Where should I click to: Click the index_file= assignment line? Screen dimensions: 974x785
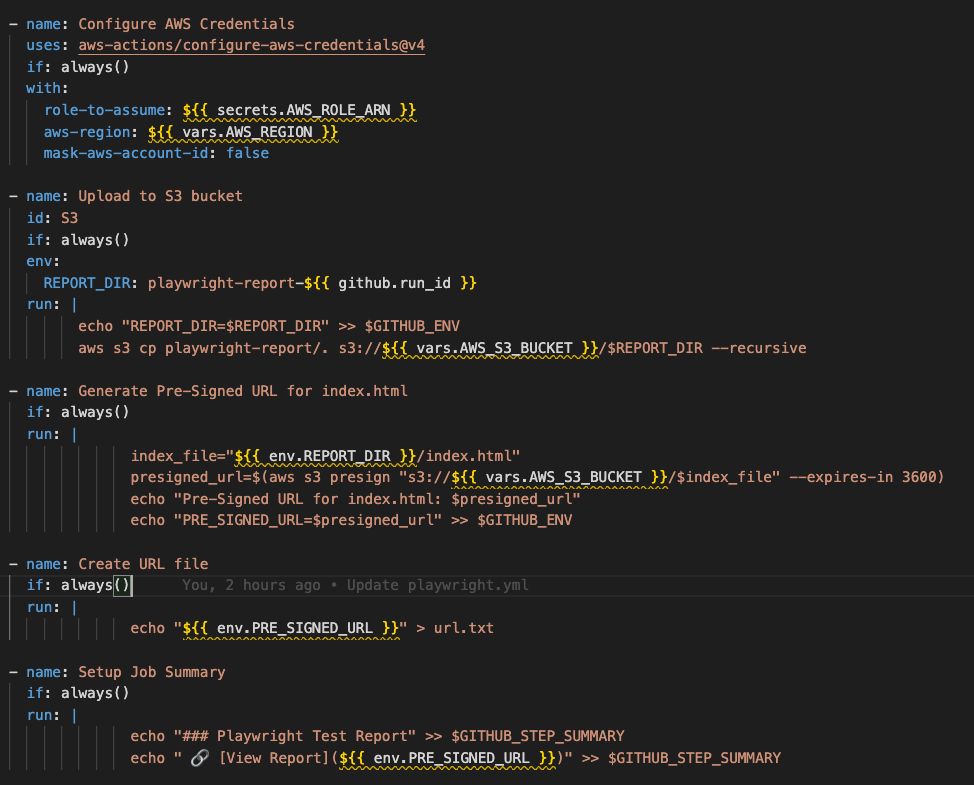point(325,456)
